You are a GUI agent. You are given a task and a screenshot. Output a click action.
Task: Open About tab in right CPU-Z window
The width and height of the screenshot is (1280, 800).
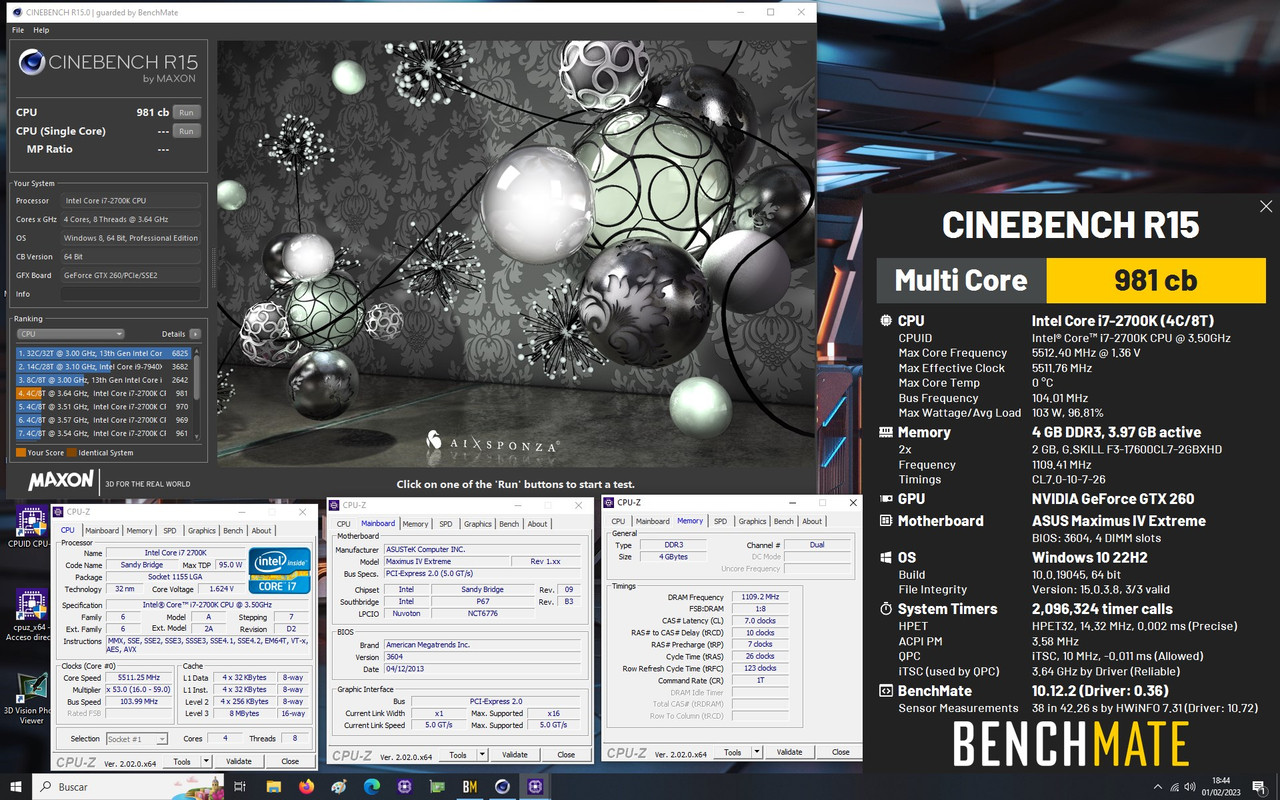[x=812, y=521]
